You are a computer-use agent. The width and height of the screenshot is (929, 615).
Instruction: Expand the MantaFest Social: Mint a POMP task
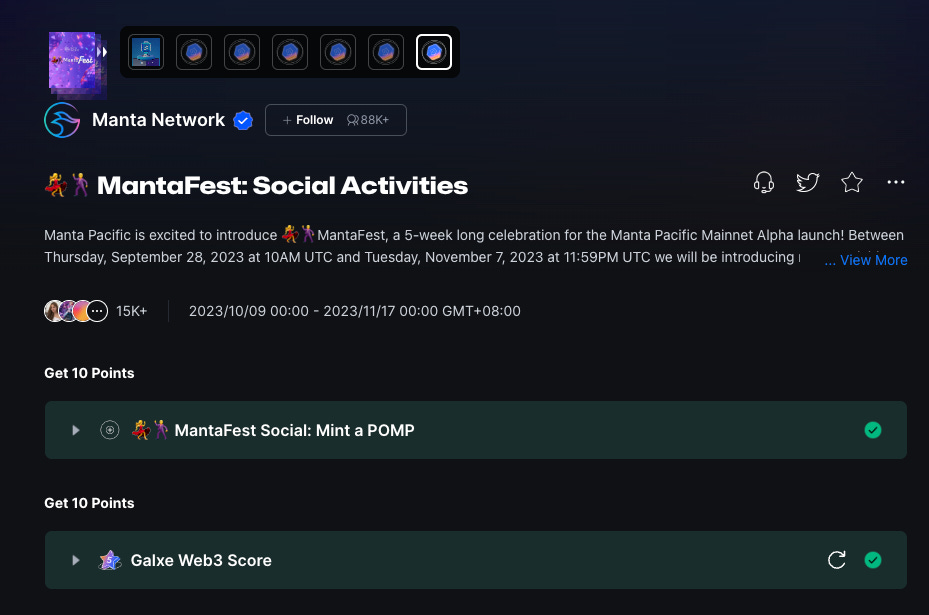[x=76, y=430]
